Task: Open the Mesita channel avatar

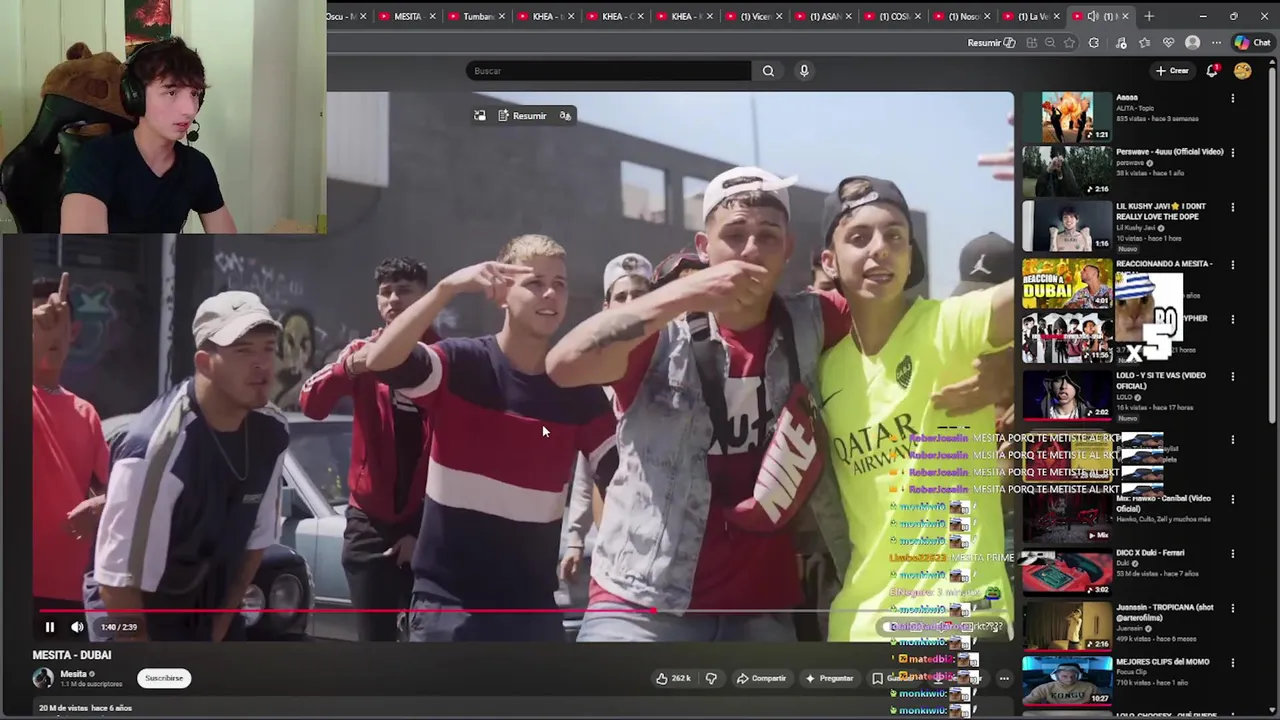Action: tap(43, 678)
